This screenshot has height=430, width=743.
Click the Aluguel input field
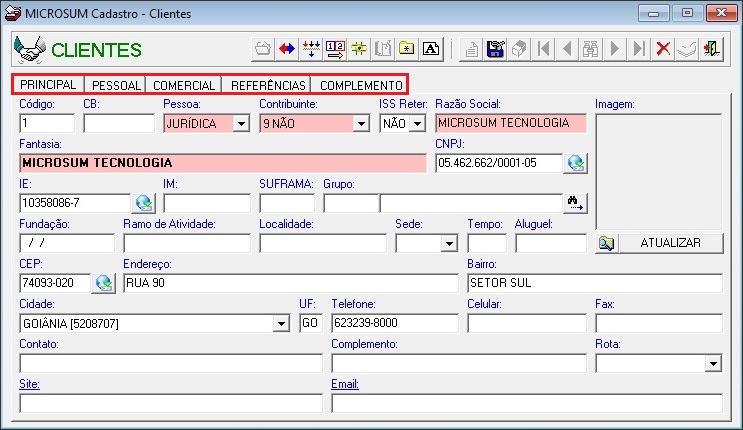(x=551, y=243)
